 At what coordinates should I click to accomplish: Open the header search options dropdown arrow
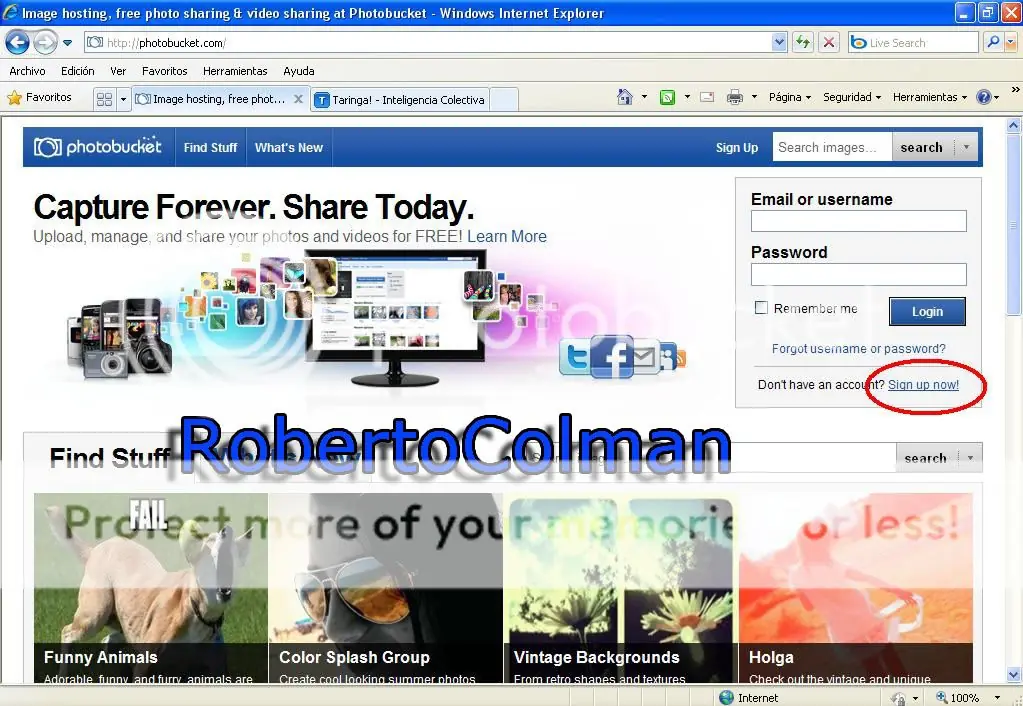[x=966, y=147]
